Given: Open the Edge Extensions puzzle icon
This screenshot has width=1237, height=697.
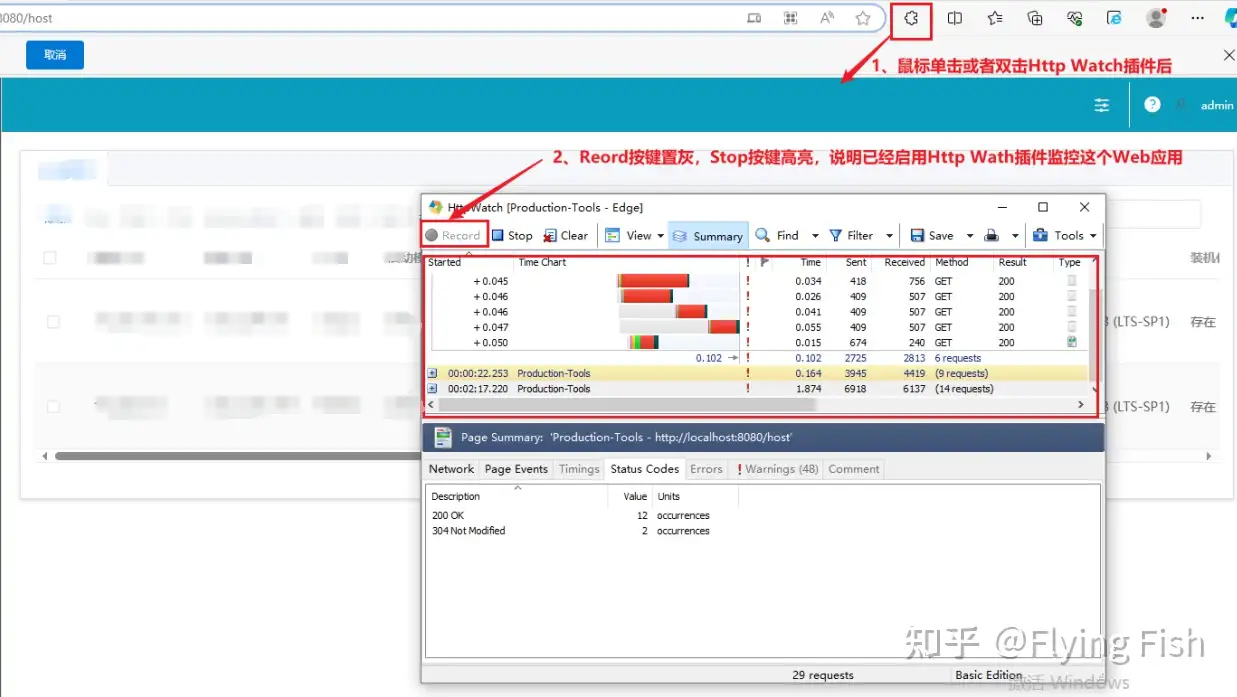Looking at the screenshot, I should (911, 18).
